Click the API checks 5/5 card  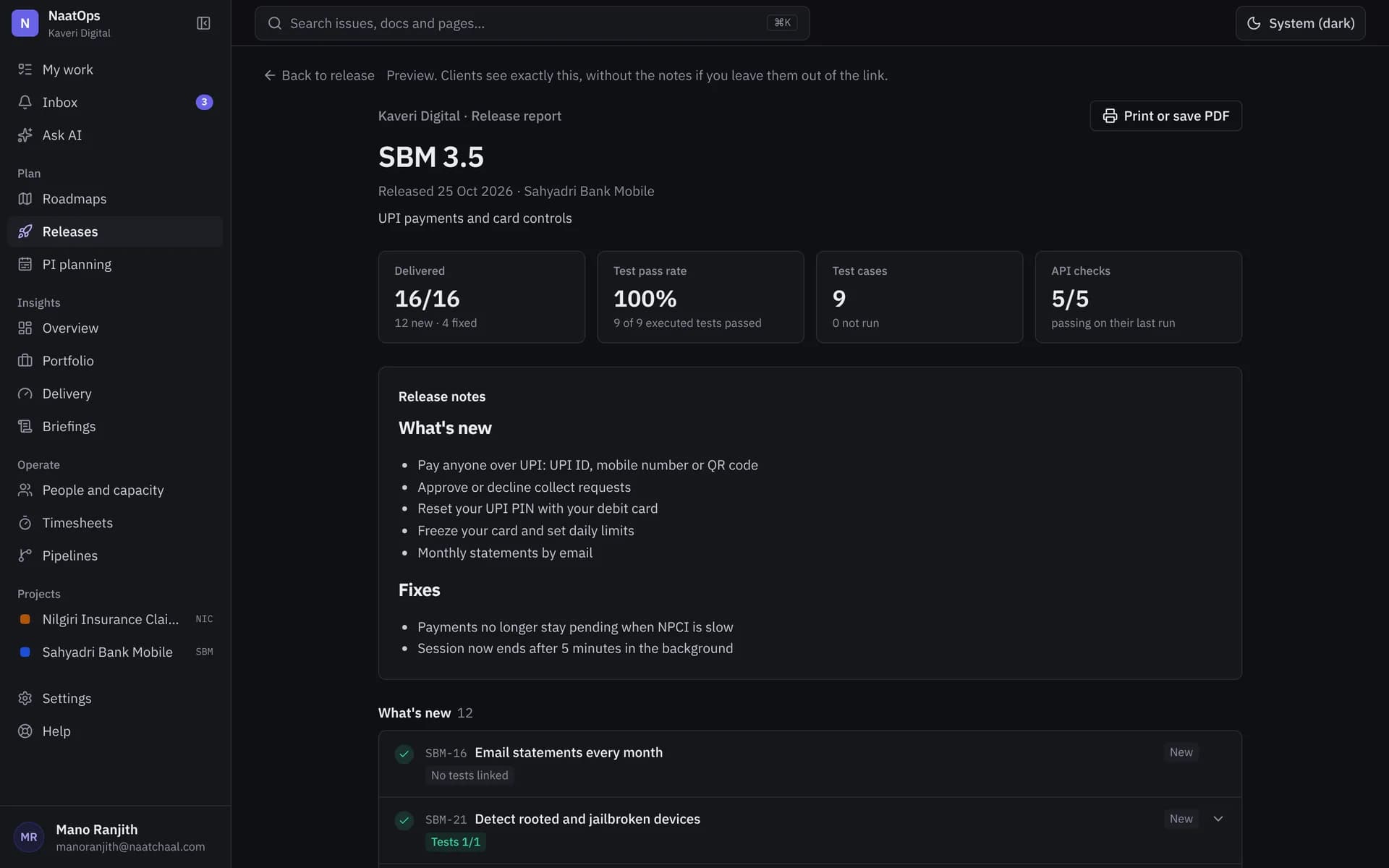pos(1138,297)
